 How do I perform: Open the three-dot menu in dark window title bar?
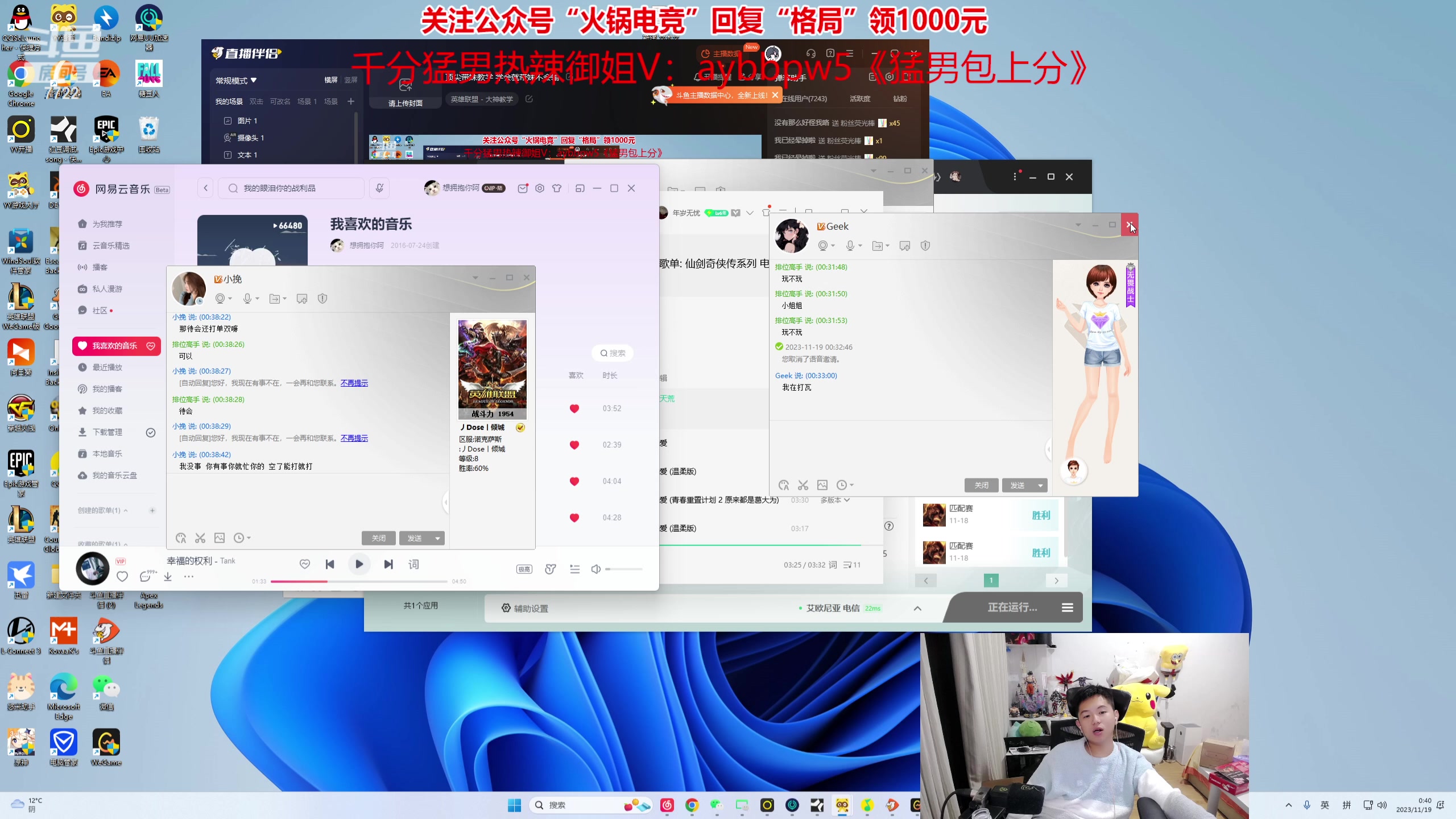click(1015, 177)
